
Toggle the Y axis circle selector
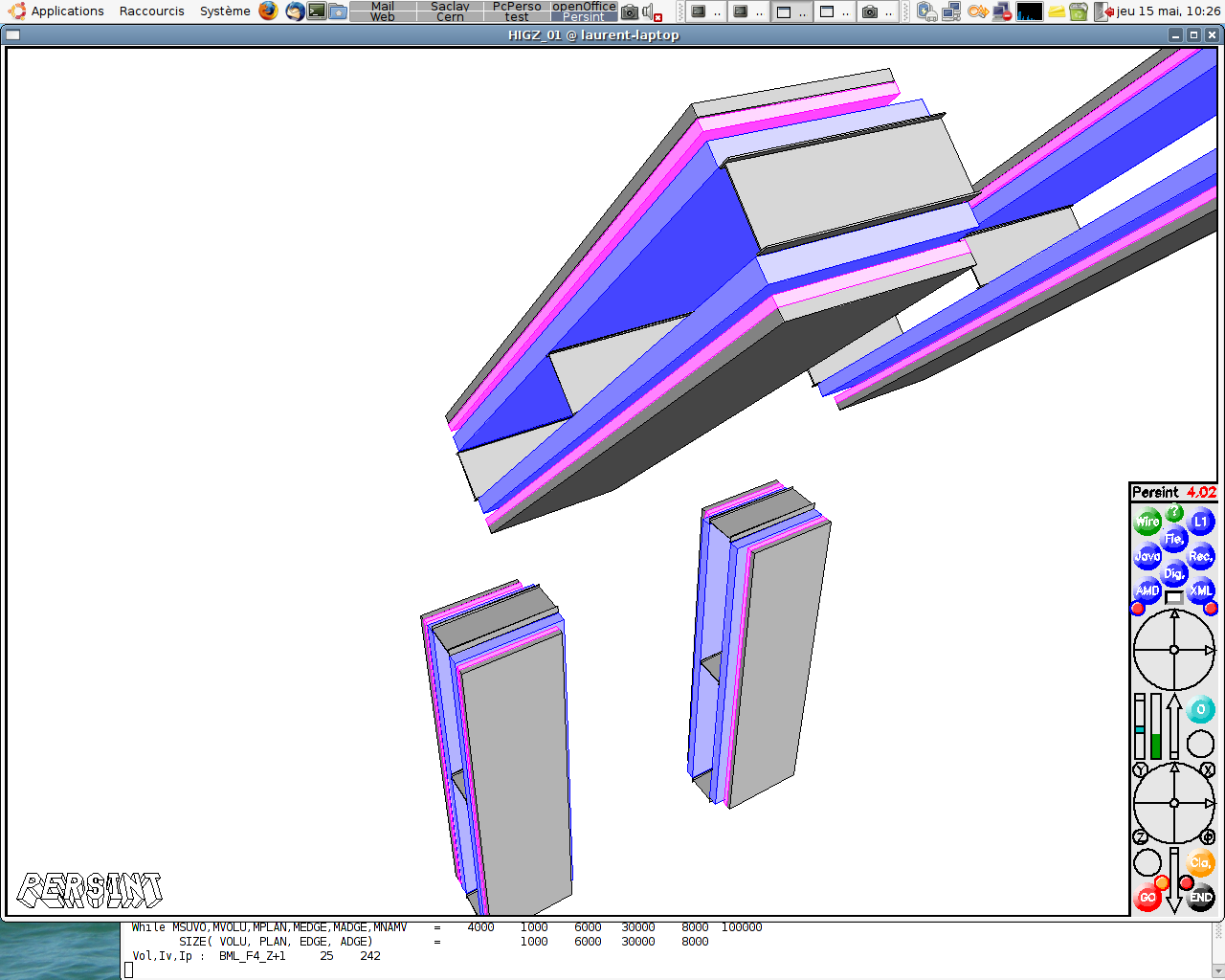[1140, 769]
